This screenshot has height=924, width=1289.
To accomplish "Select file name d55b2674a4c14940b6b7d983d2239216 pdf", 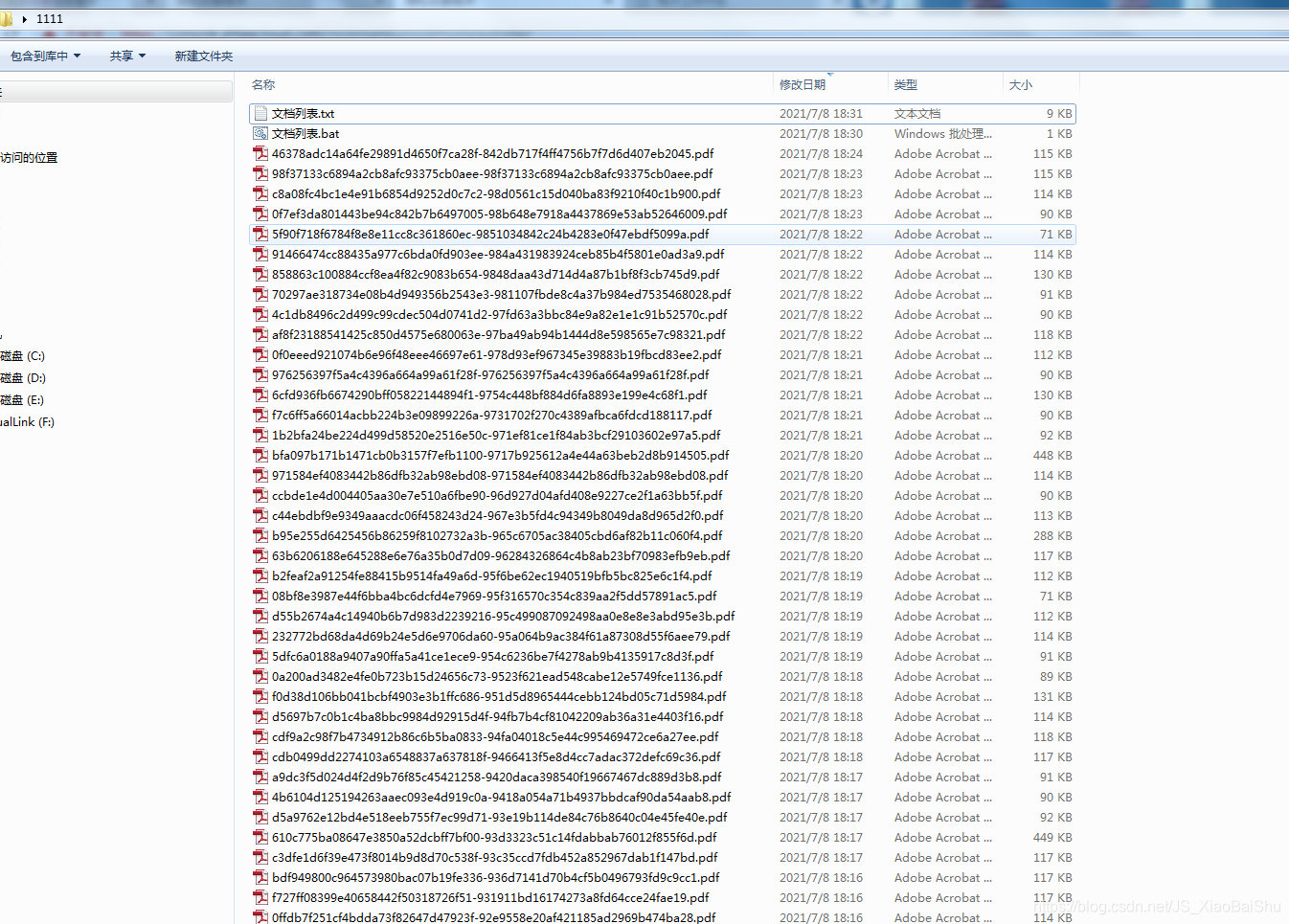I will tap(504, 616).
